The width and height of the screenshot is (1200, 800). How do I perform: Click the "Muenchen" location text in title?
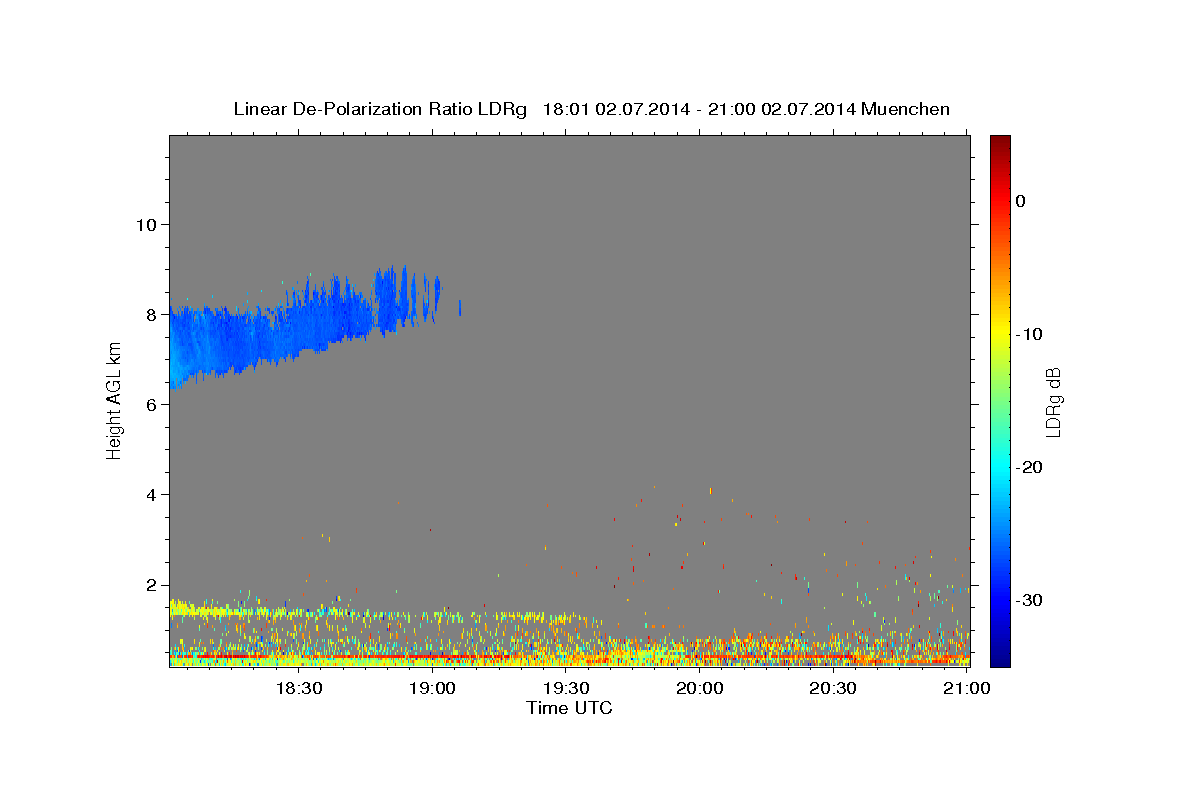pos(905,109)
